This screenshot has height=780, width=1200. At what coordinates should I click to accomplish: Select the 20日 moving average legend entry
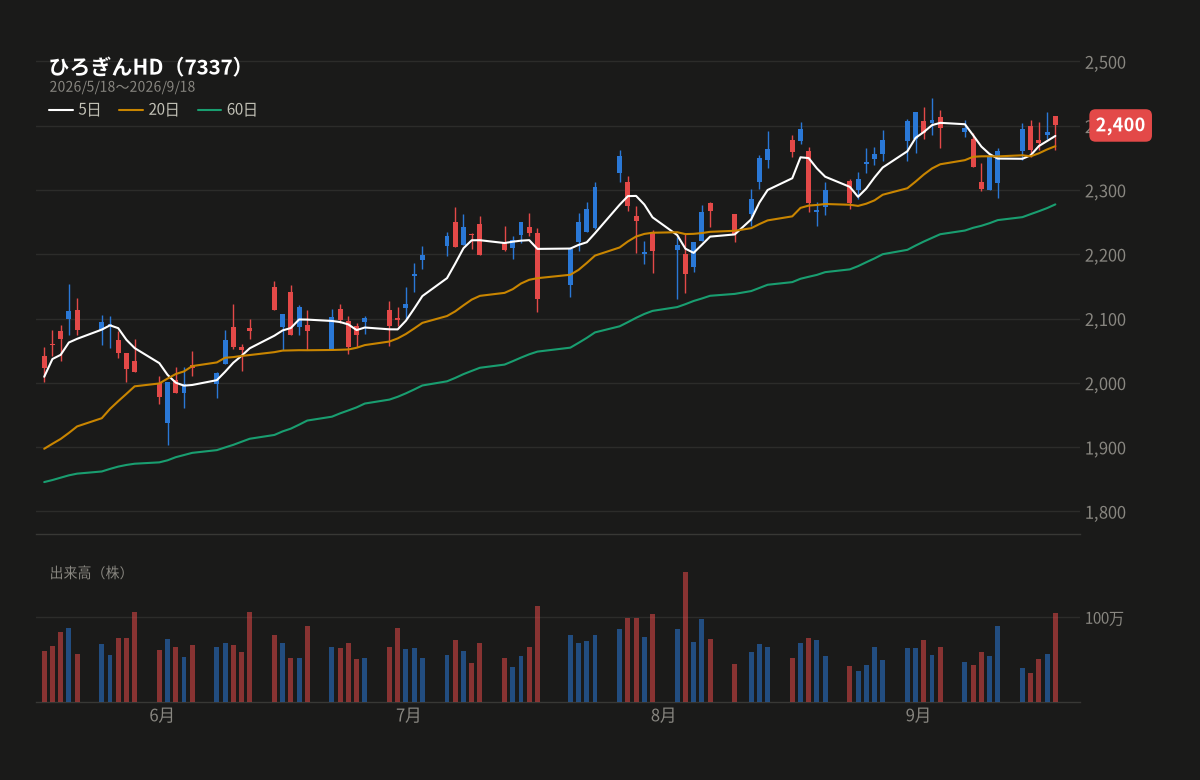[149, 110]
